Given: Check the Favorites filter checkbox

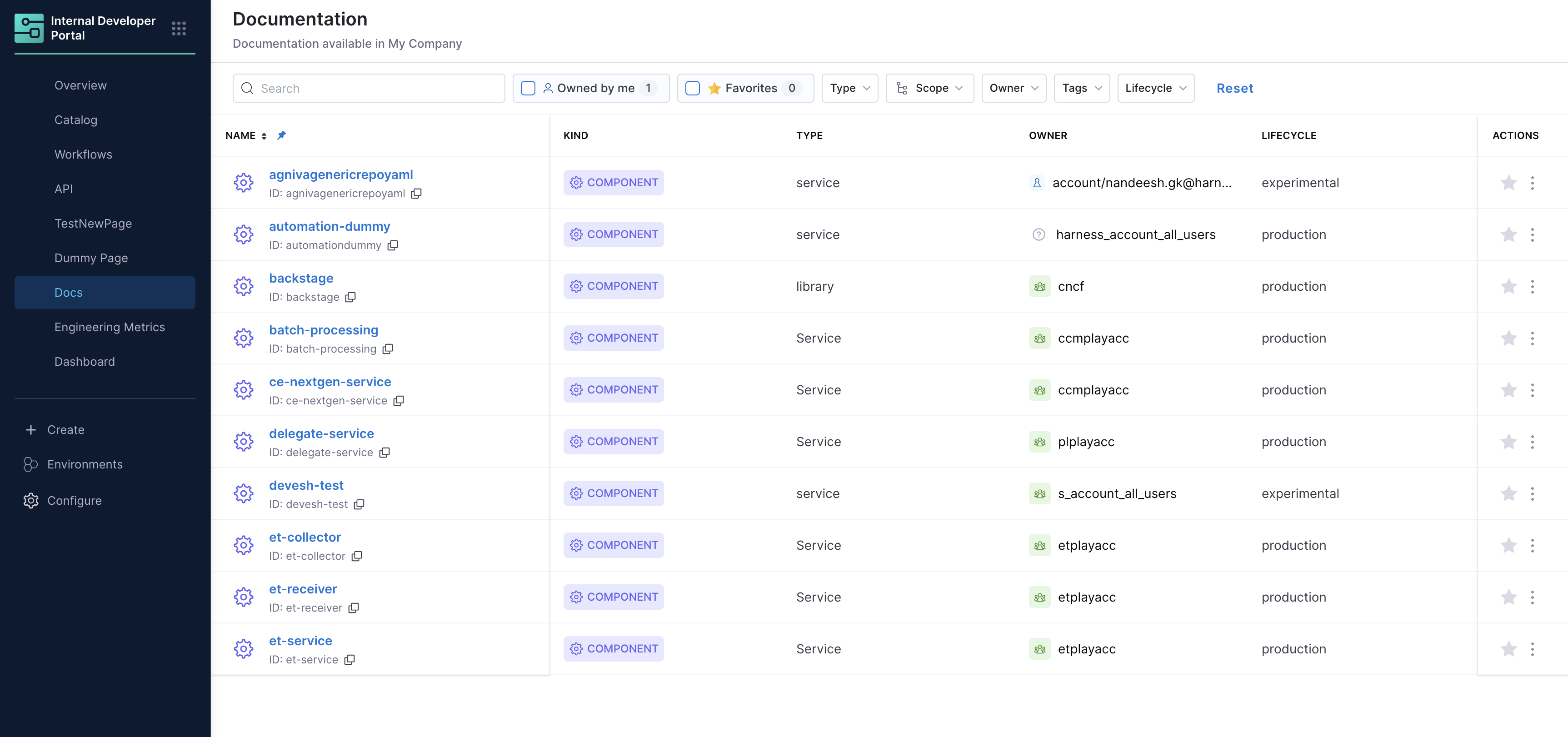Looking at the screenshot, I should pyautogui.click(x=693, y=88).
